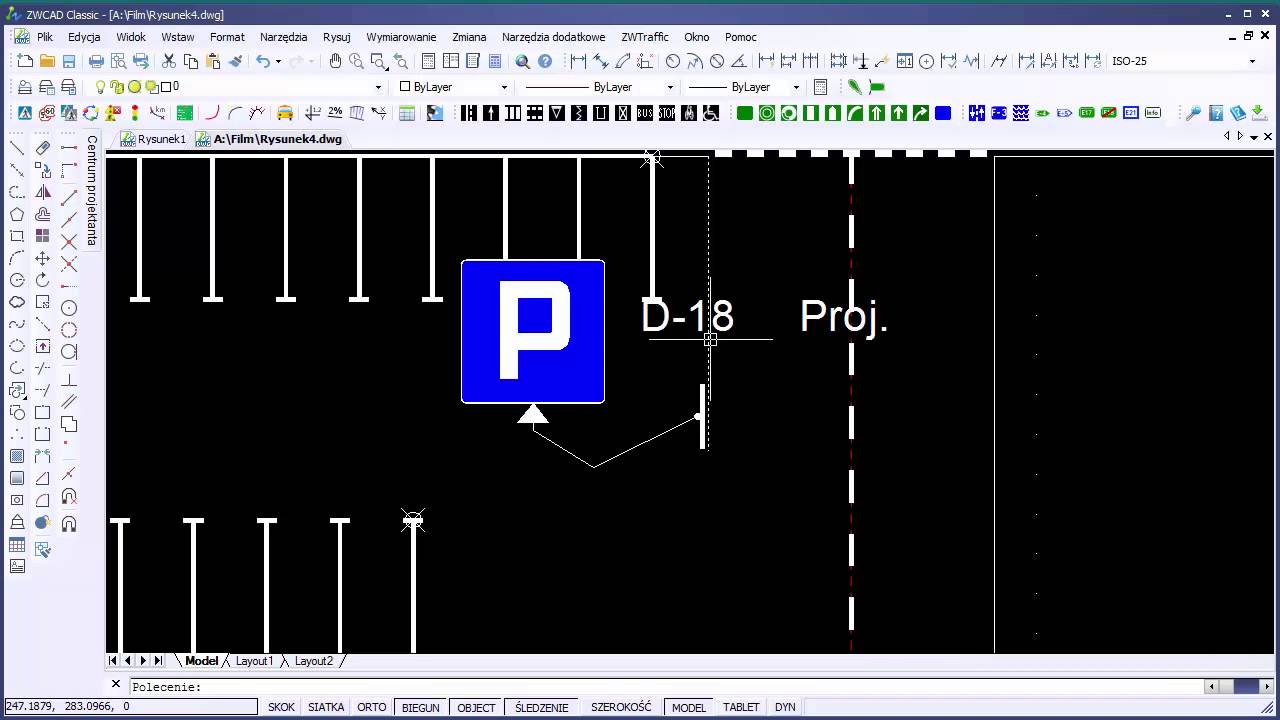
Task: Open the Wymiarowanie menu
Action: click(x=401, y=37)
